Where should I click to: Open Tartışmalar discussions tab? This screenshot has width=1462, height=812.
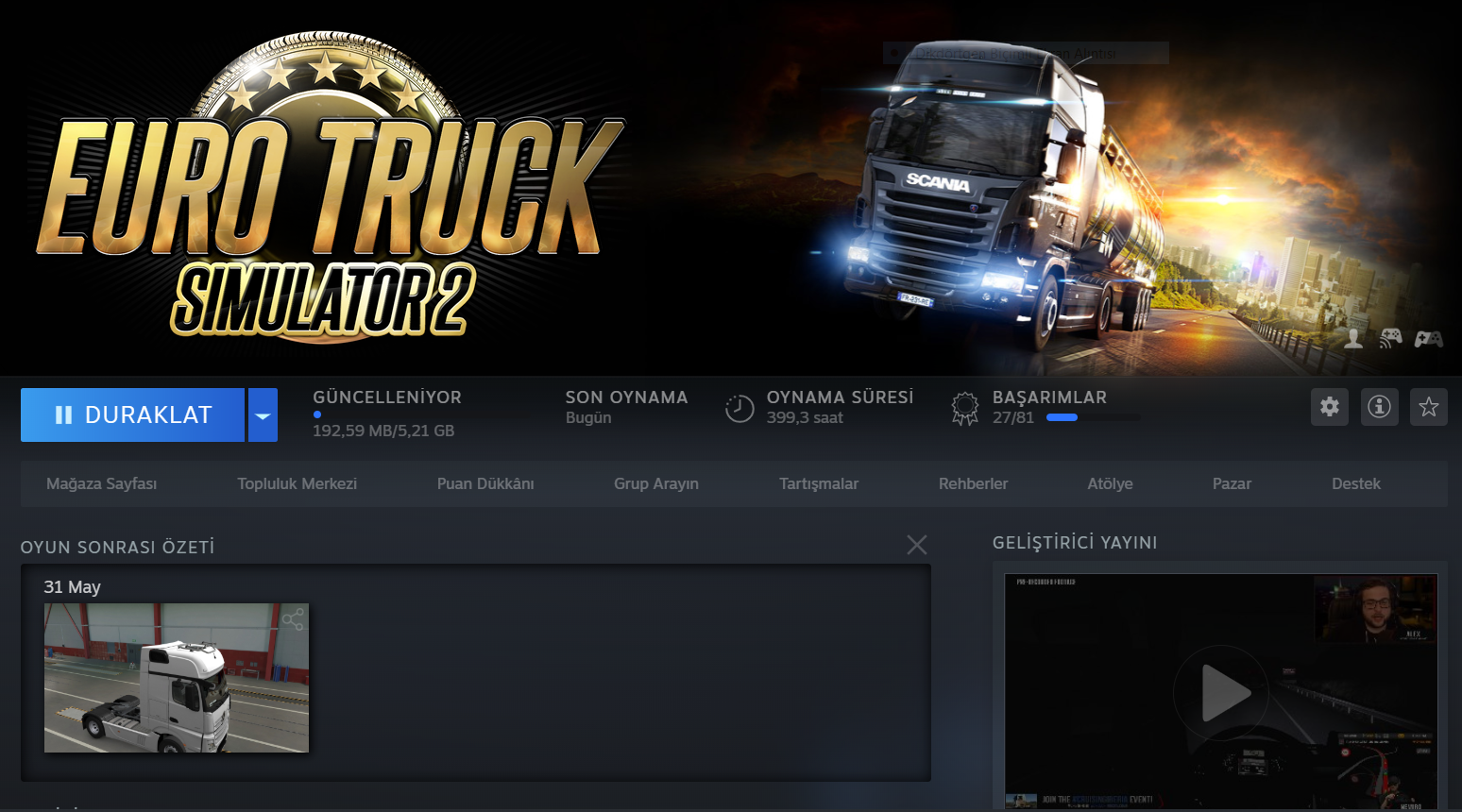[x=819, y=483]
